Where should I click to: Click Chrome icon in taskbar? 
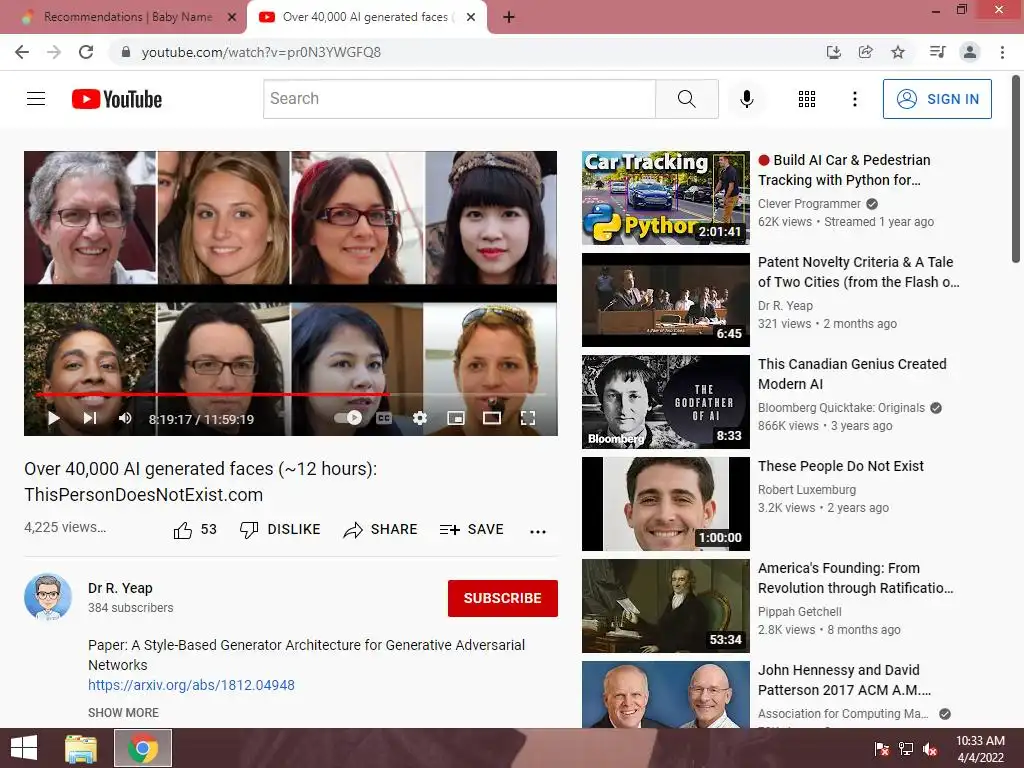pyautogui.click(x=143, y=748)
